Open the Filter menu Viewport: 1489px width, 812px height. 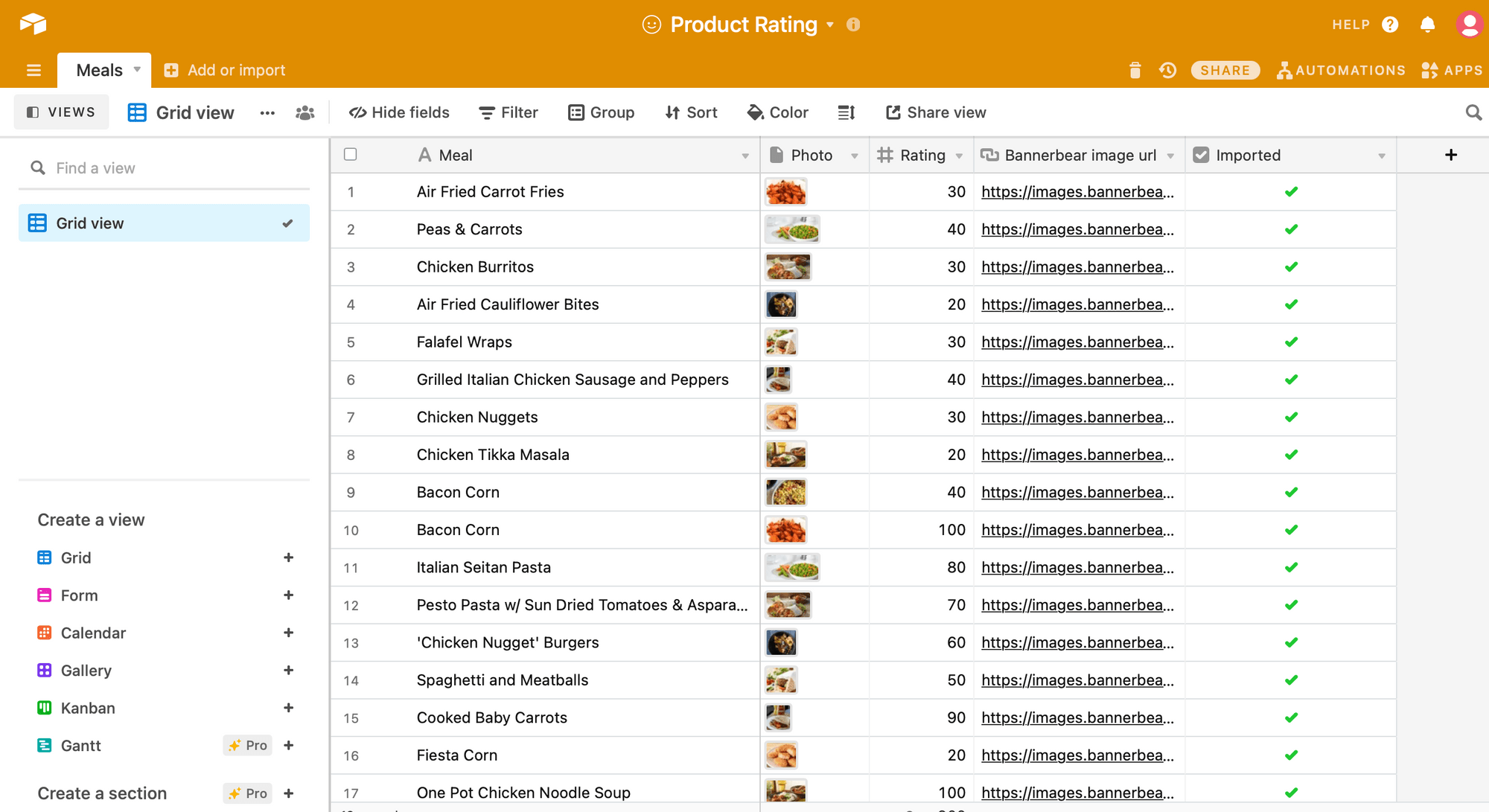click(x=508, y=112)
